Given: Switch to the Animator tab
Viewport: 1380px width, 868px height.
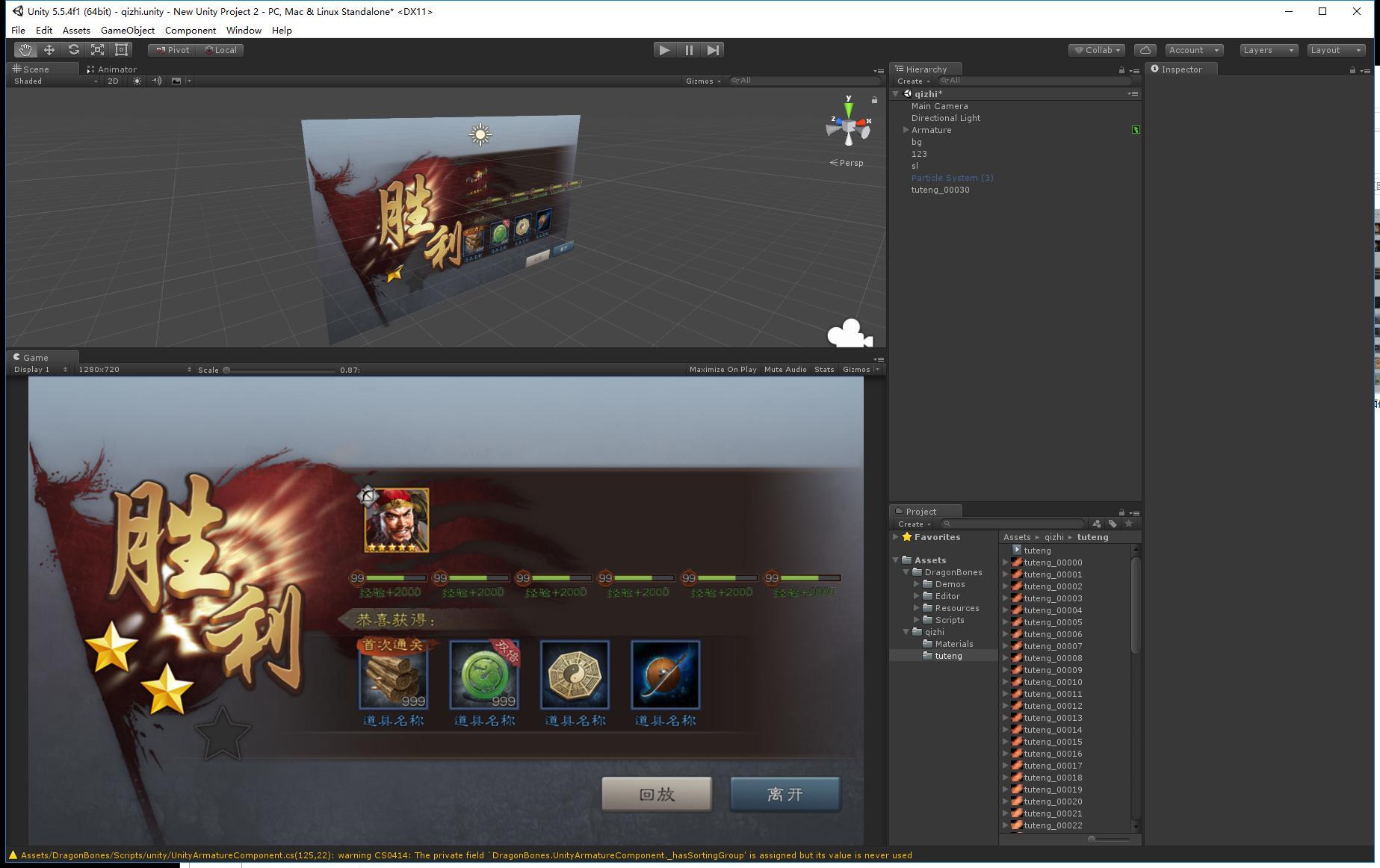Looking at the screenshot, I should tap(111, 69).
